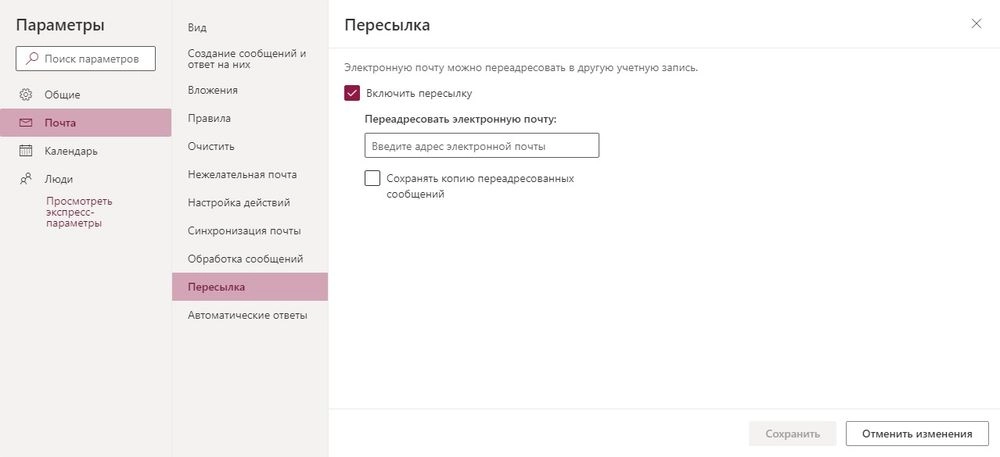
Task: Open Синхронизация почты settings
Action: click(x=244, y=231)
